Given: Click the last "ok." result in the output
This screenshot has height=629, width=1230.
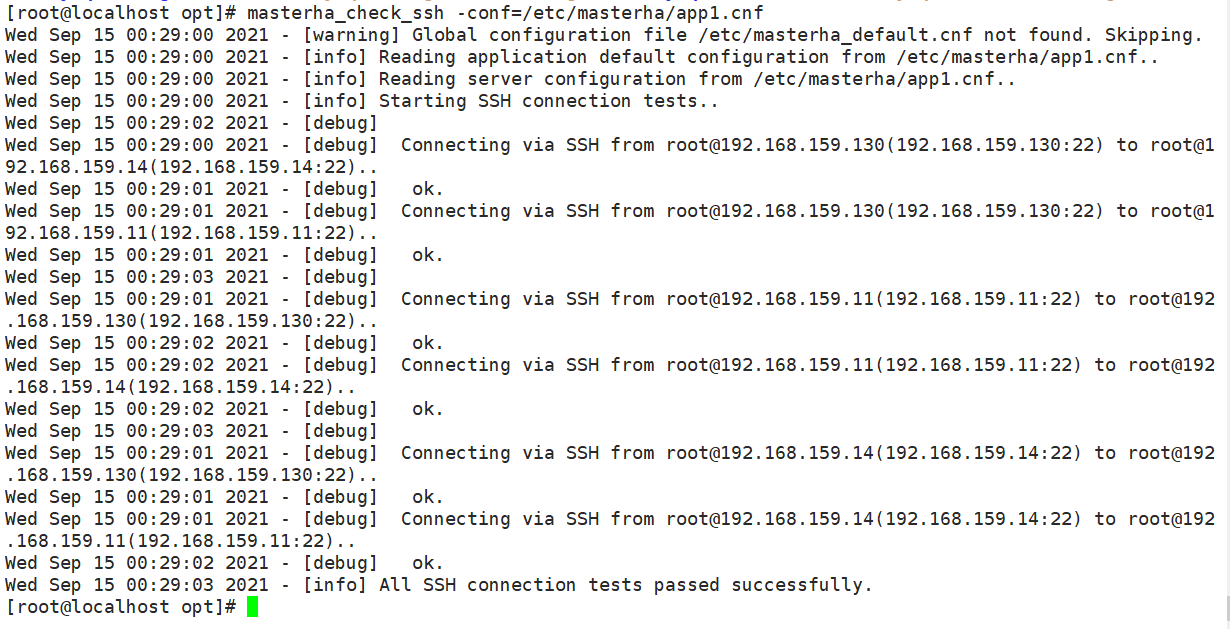Looking at the screenshot, I should (427, 563).
